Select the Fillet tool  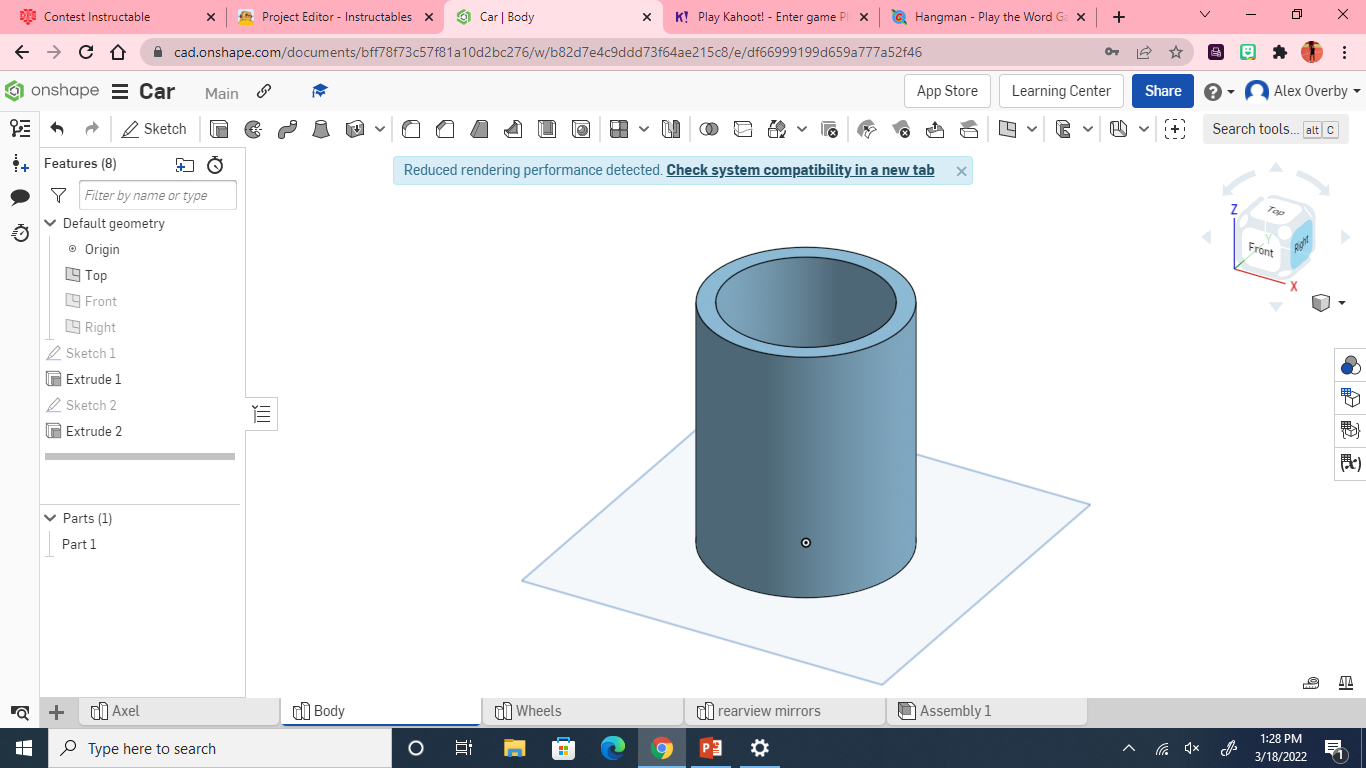[x=410, y=128]
